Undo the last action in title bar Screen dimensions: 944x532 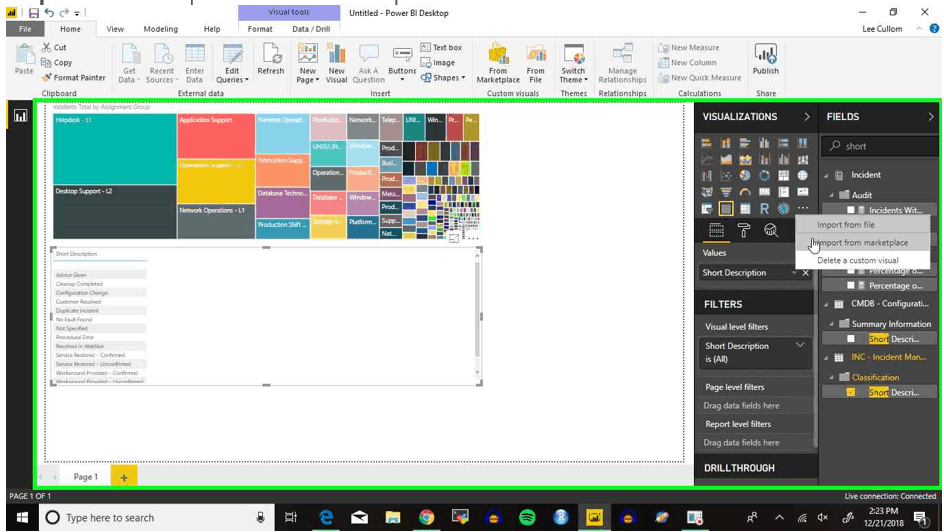point(49,13)
